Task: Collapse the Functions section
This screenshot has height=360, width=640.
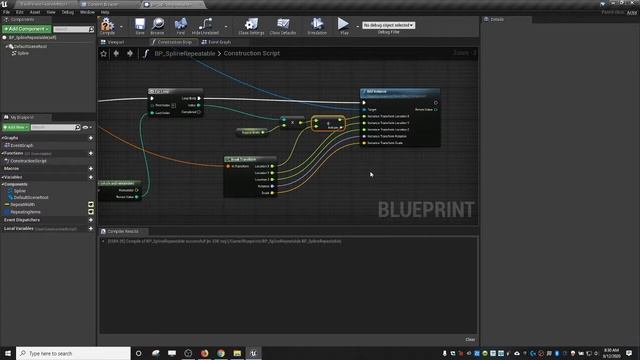Action: point(2,153)
